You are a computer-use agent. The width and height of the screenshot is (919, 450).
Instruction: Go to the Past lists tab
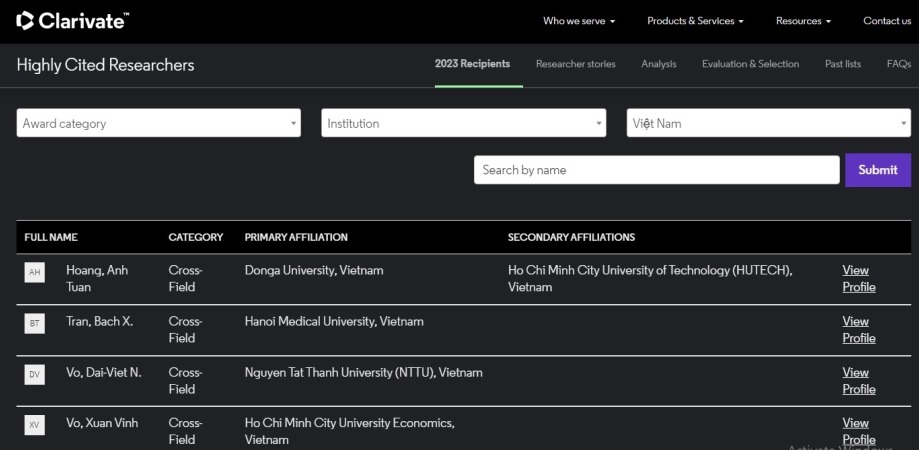(843, 64)
